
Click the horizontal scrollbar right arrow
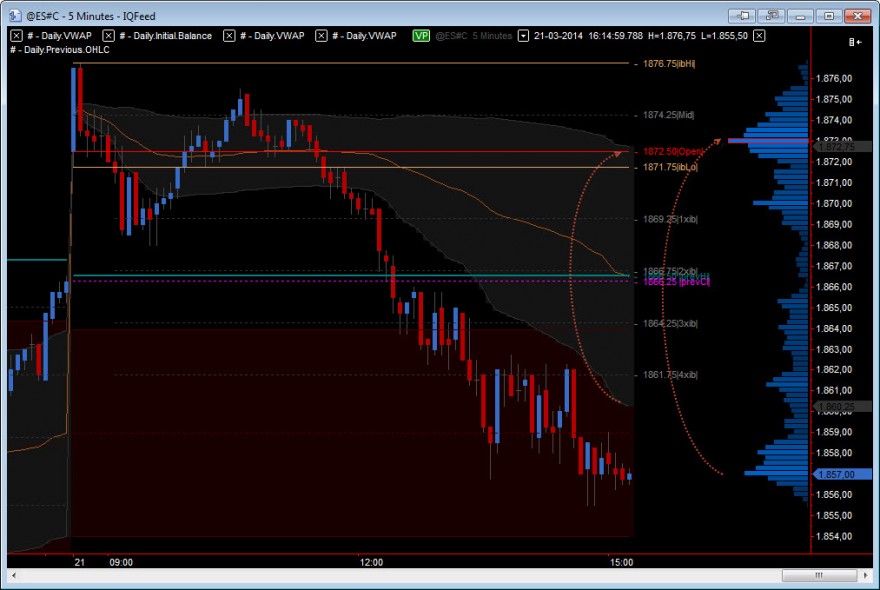[x=867, y=575]
